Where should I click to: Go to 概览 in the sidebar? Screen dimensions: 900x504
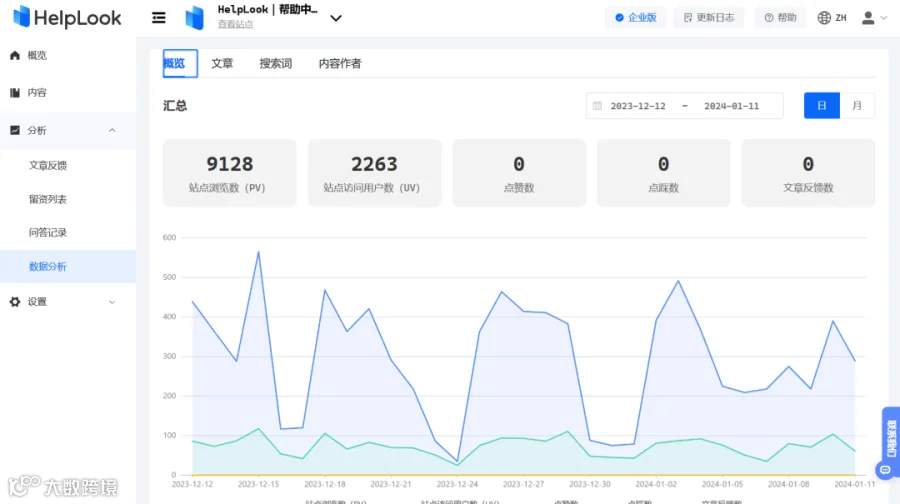tap(37, 55)
